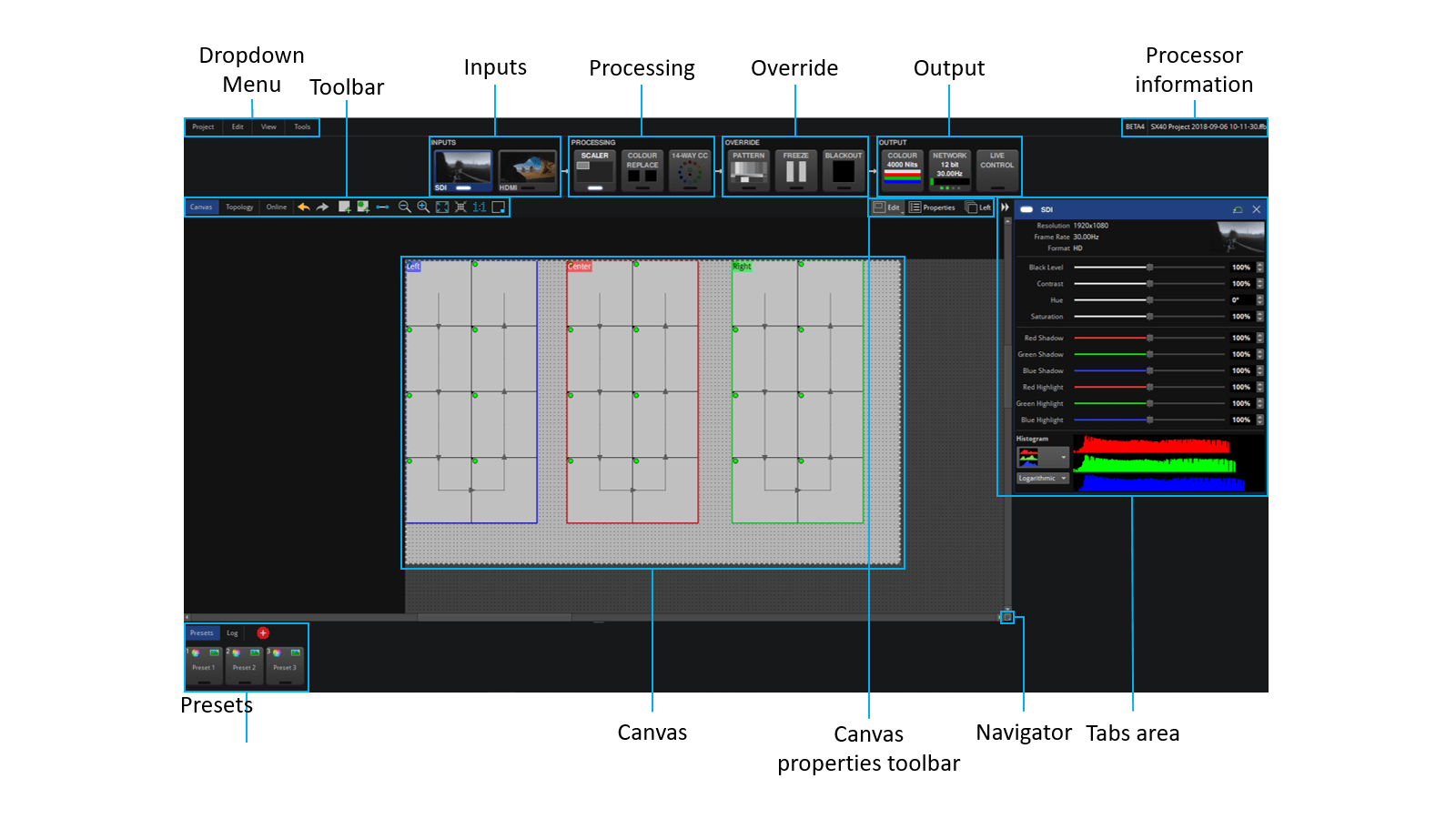Screen dimensions: 1456x819
Task: Toggle the SDI enable switch in panel header
Action: pos(1026,209)
